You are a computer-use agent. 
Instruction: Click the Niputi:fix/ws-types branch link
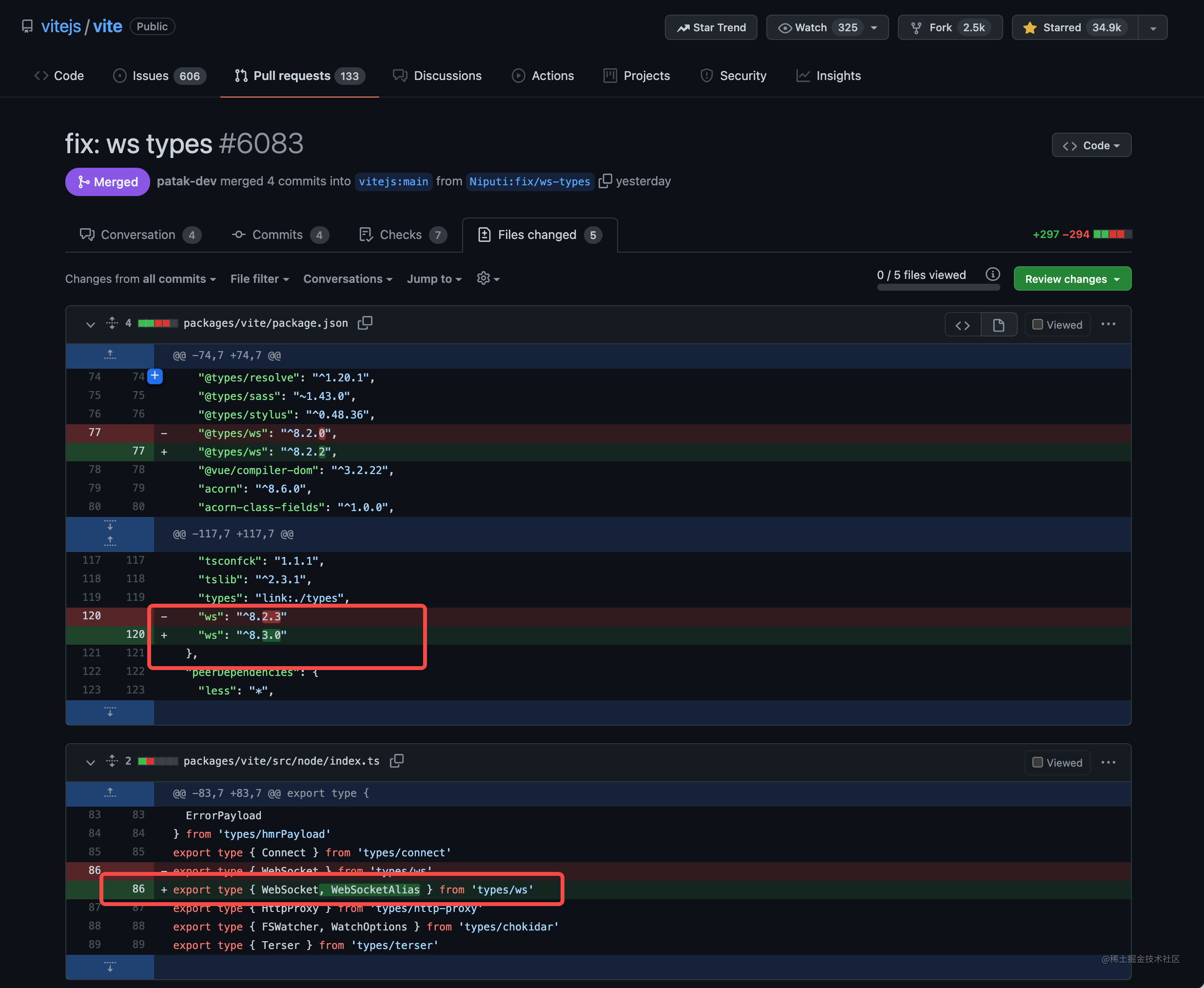529,181
